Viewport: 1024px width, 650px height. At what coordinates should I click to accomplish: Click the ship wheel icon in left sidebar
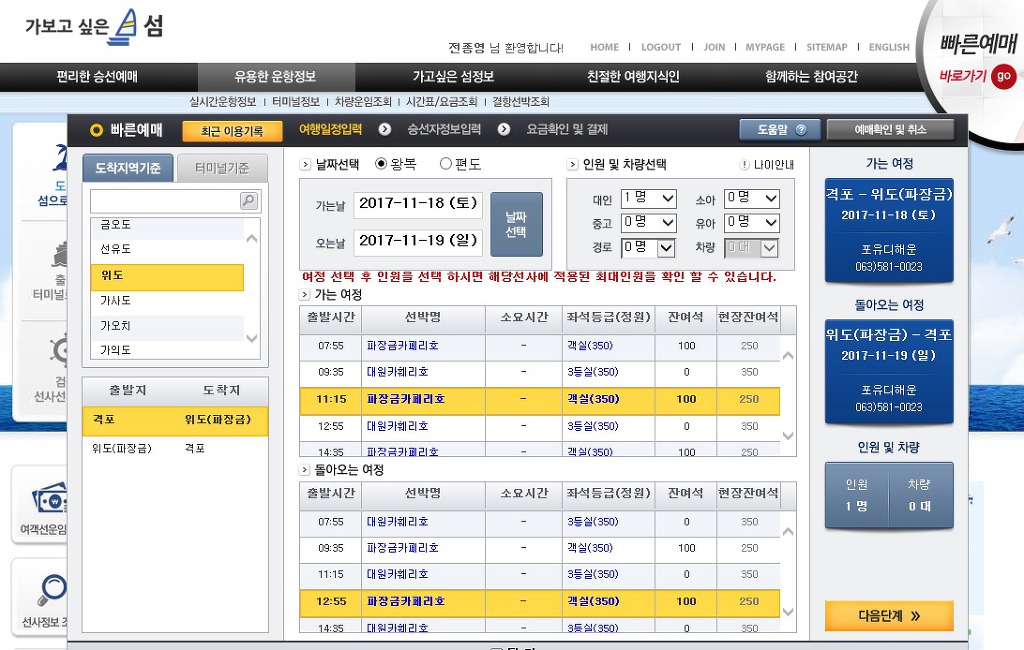[x=59, y=350]
